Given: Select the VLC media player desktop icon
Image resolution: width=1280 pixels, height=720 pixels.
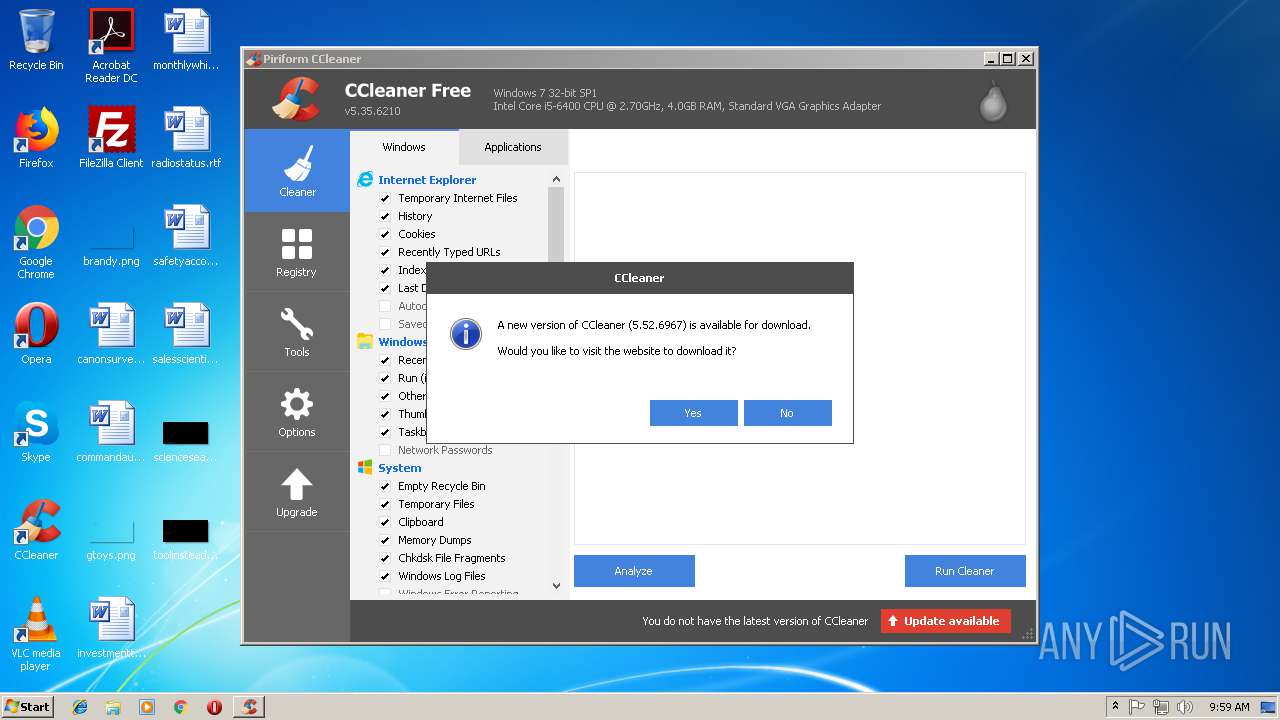Looking at the screenshot, I should point(36,634).
